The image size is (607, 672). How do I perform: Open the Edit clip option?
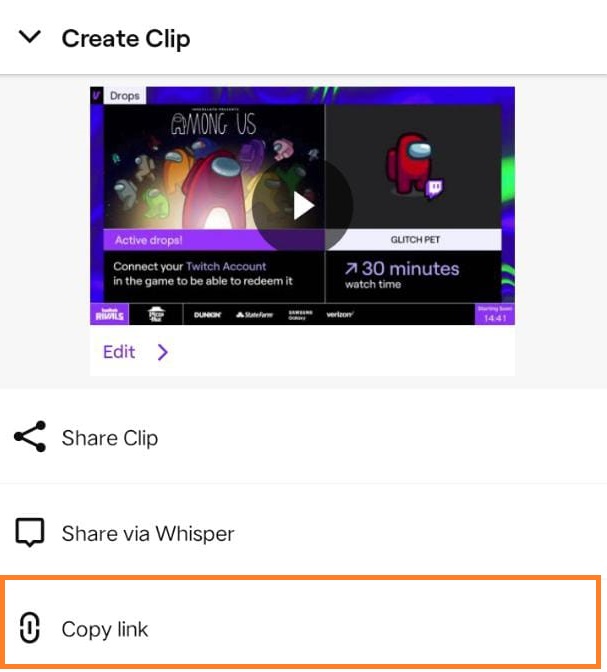[119, 352]
